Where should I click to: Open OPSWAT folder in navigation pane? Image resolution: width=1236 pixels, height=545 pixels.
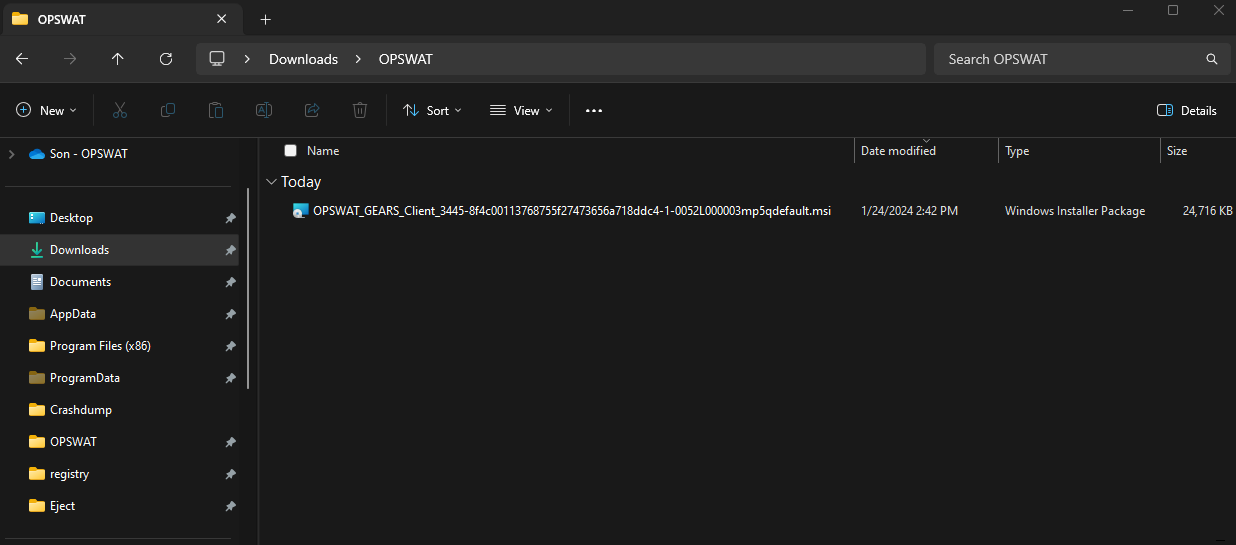coord(73,442)
